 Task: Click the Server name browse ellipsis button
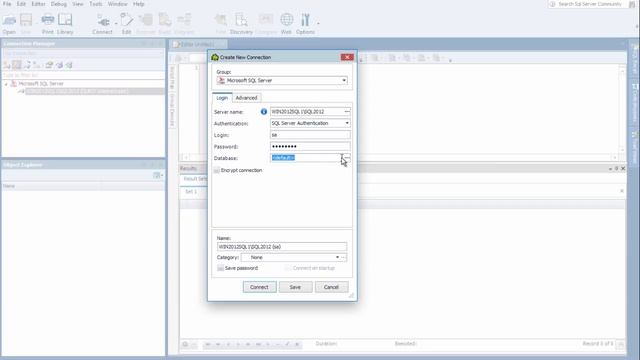347,111
